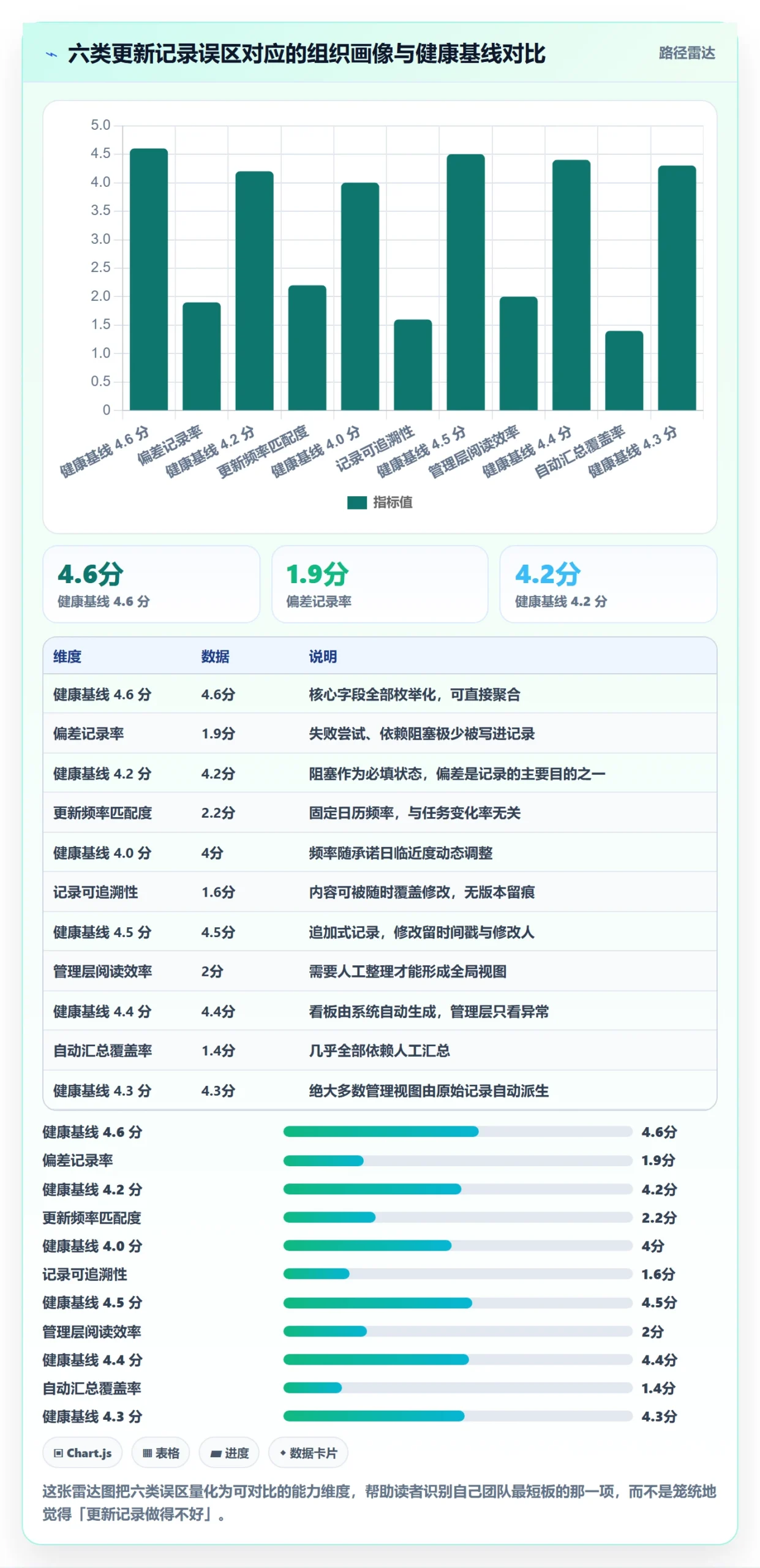Click the progress bar for 自动汇总覆盖率

pos(457,1387)
